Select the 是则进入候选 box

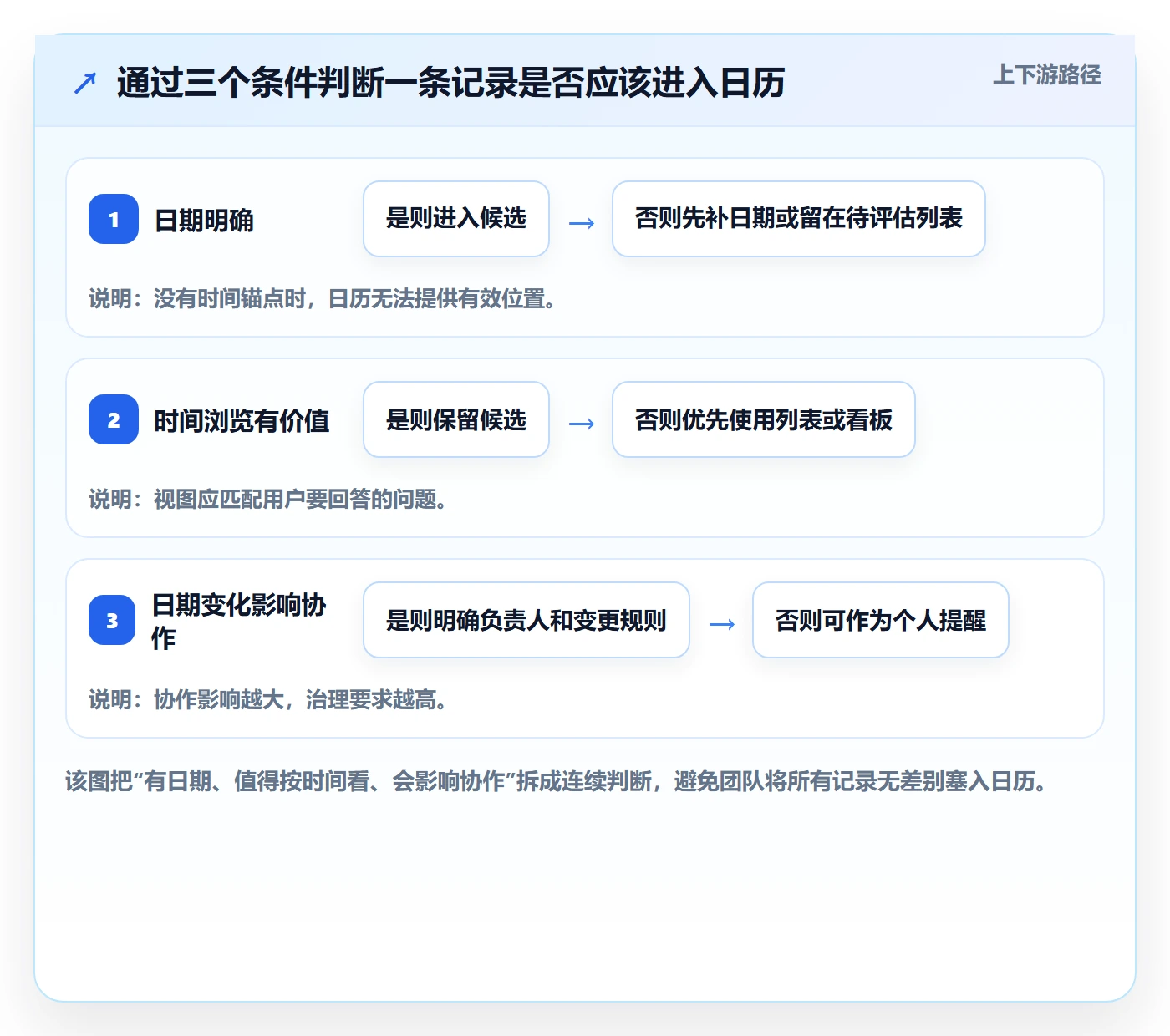pyautogui.click(x=456, y=219)
